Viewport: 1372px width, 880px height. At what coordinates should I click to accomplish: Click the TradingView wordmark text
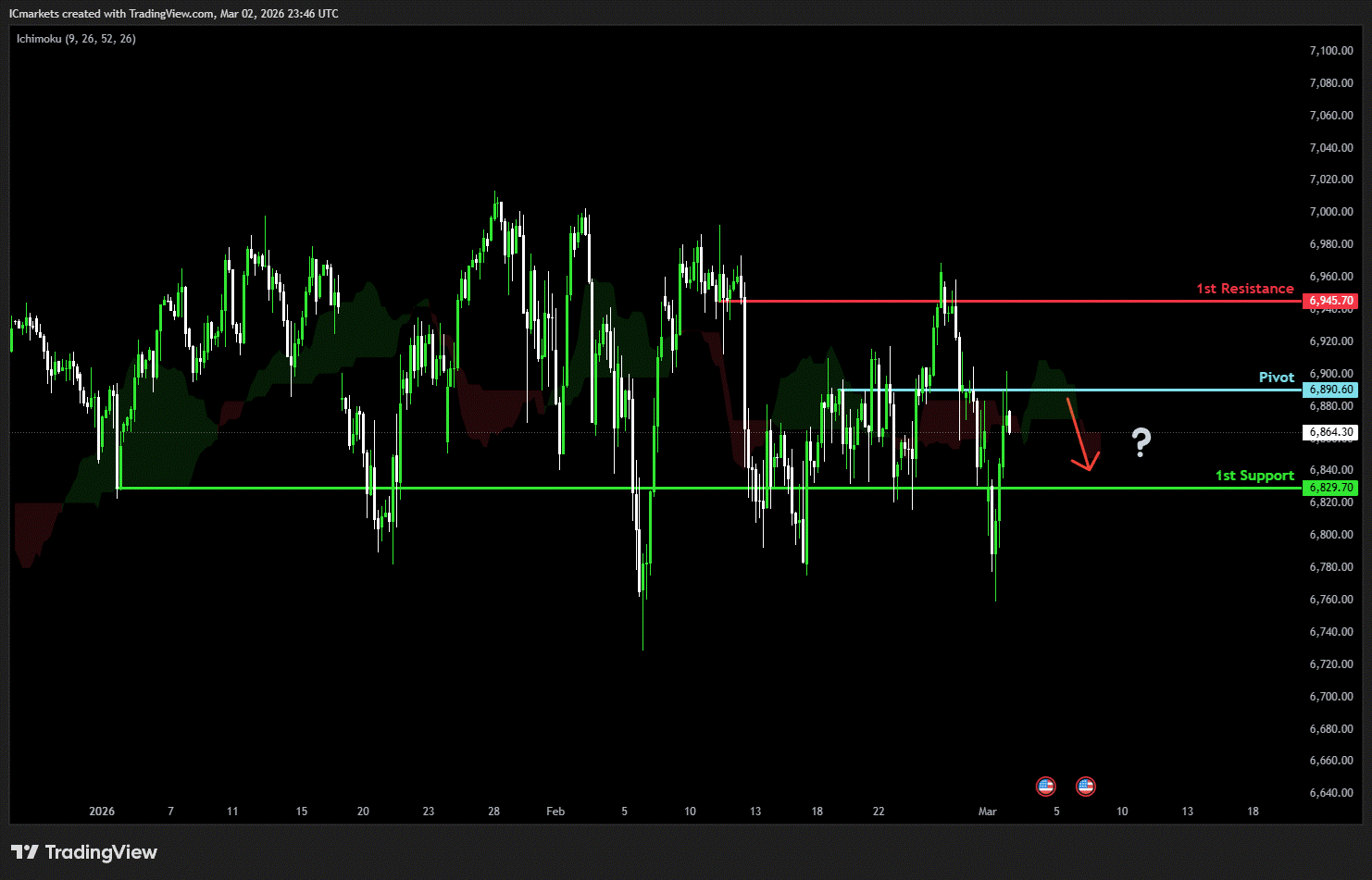click(101, 852)
